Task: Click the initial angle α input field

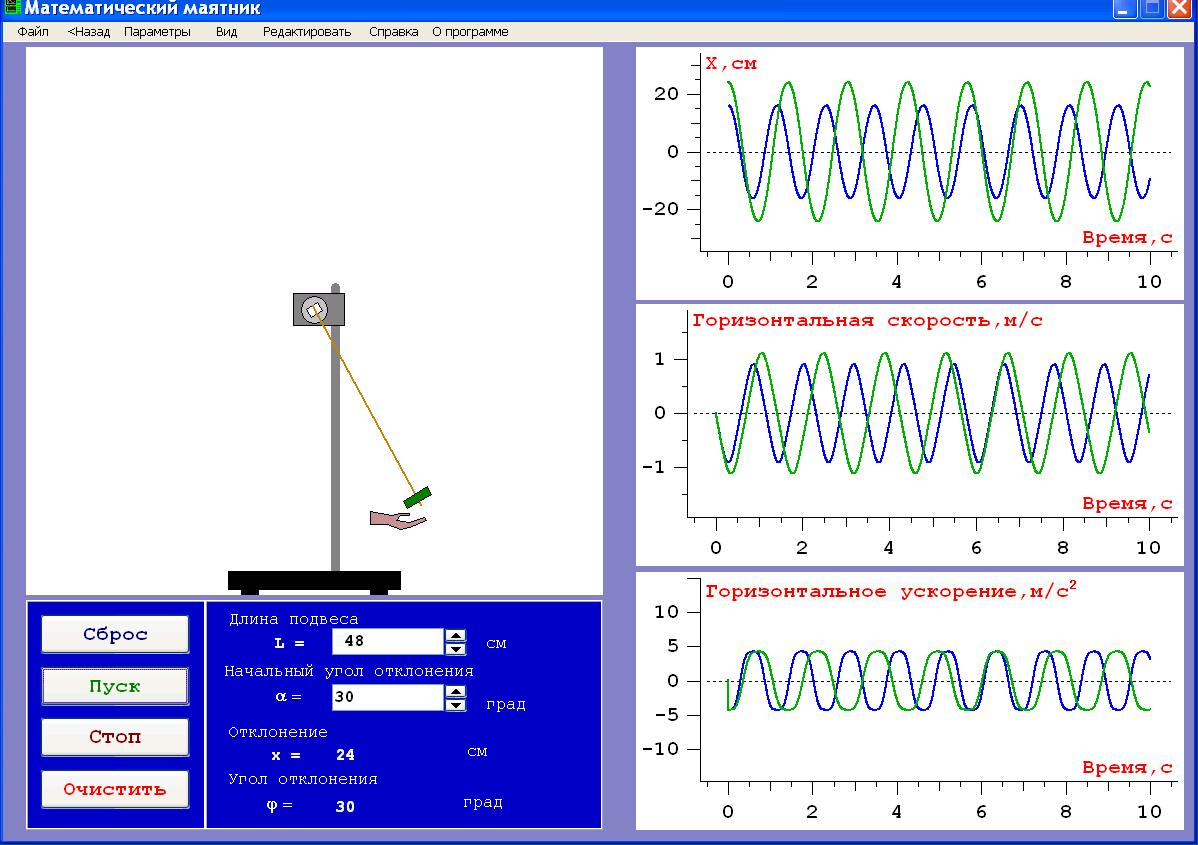Action: pos(387,698)
